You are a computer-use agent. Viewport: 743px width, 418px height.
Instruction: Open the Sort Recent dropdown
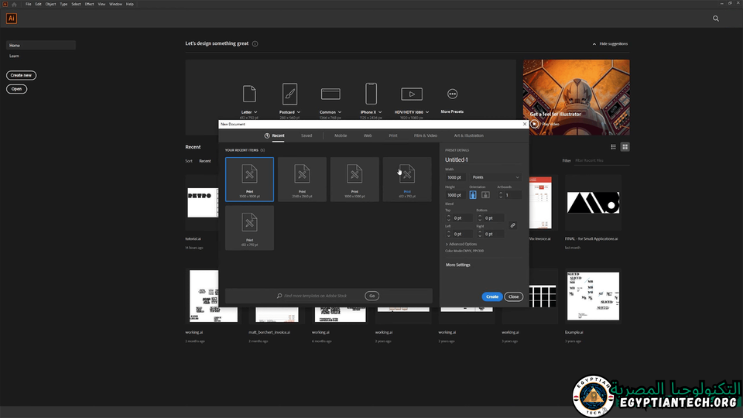205,161
